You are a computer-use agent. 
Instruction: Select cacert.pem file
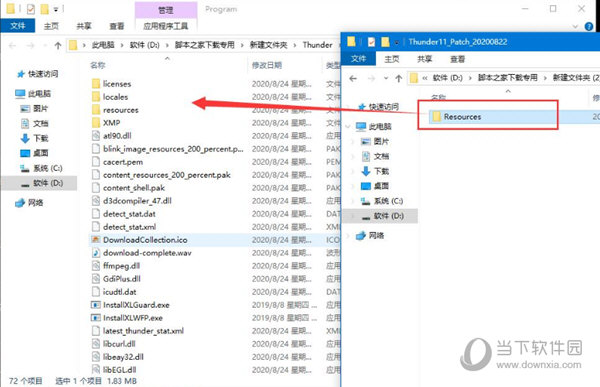pos(123,162)
